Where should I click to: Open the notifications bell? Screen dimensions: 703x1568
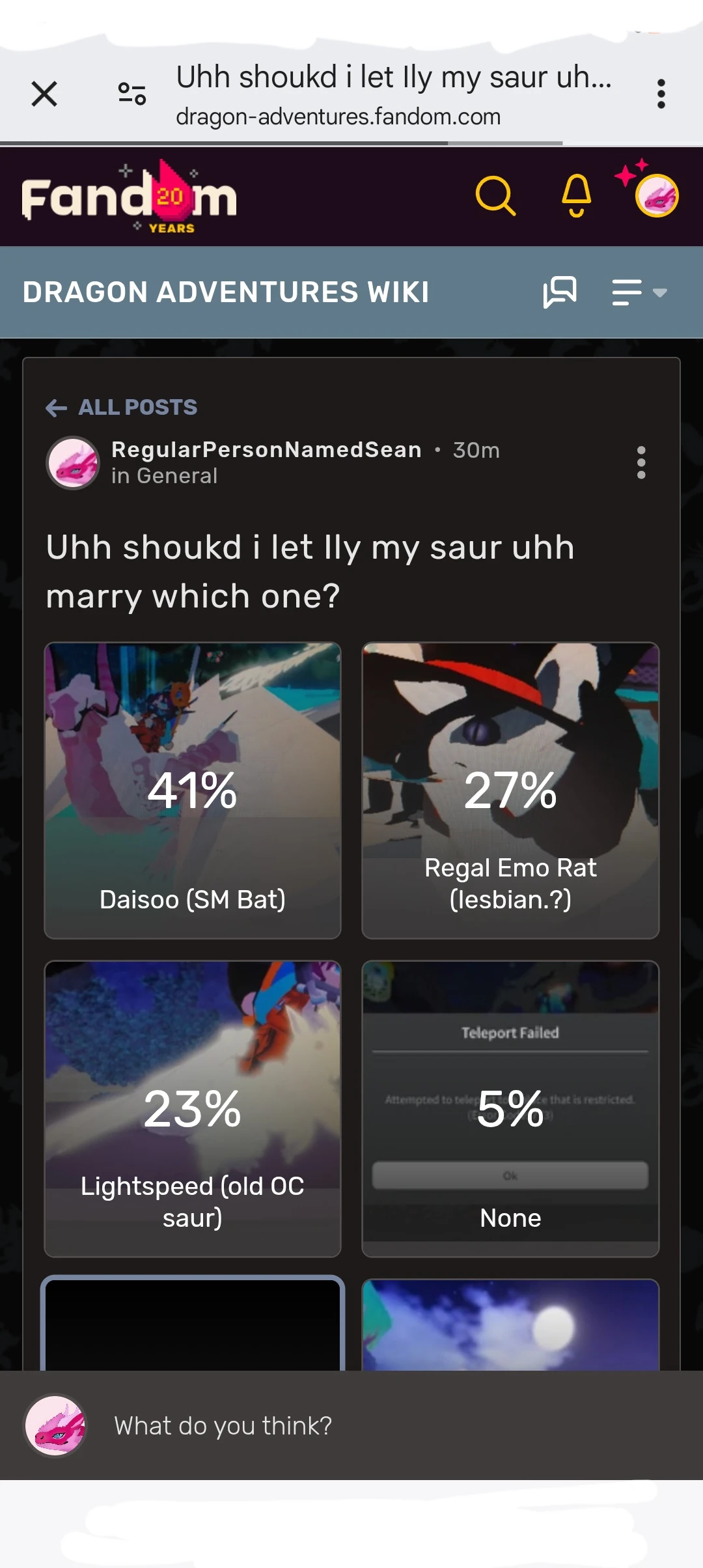tap(577, 195)
